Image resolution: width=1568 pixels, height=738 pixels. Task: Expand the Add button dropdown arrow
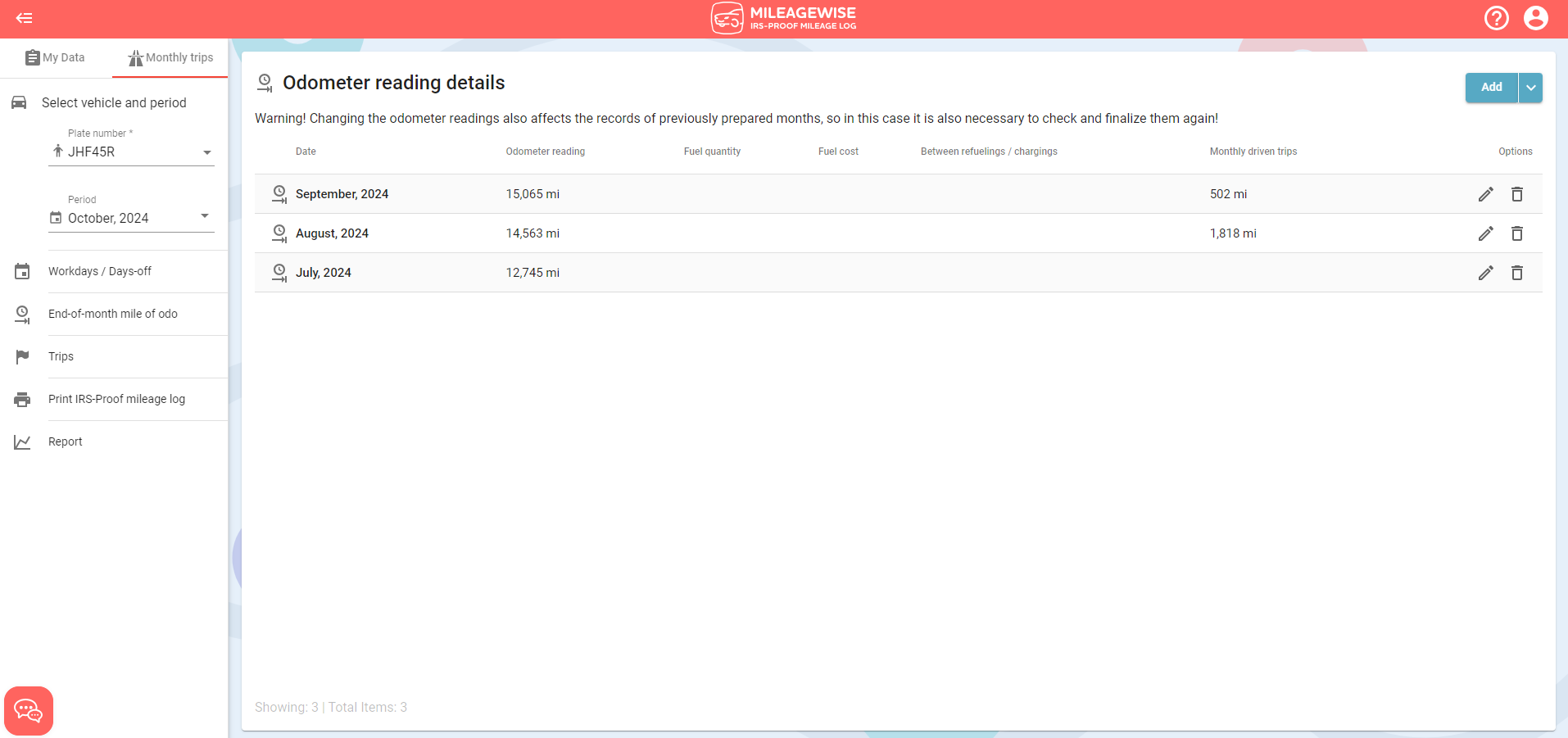(x=1530, y=88)
